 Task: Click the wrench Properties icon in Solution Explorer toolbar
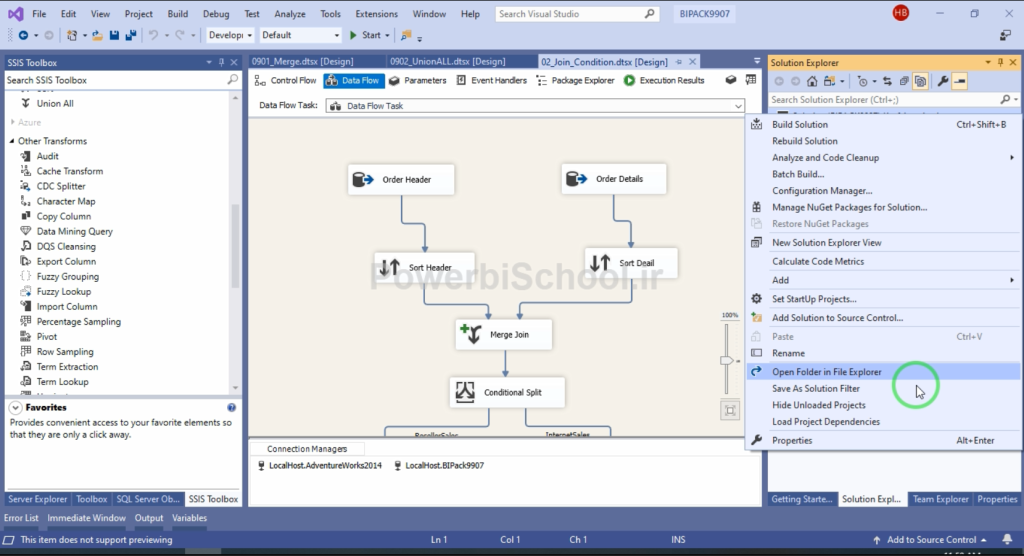[942, 81]
